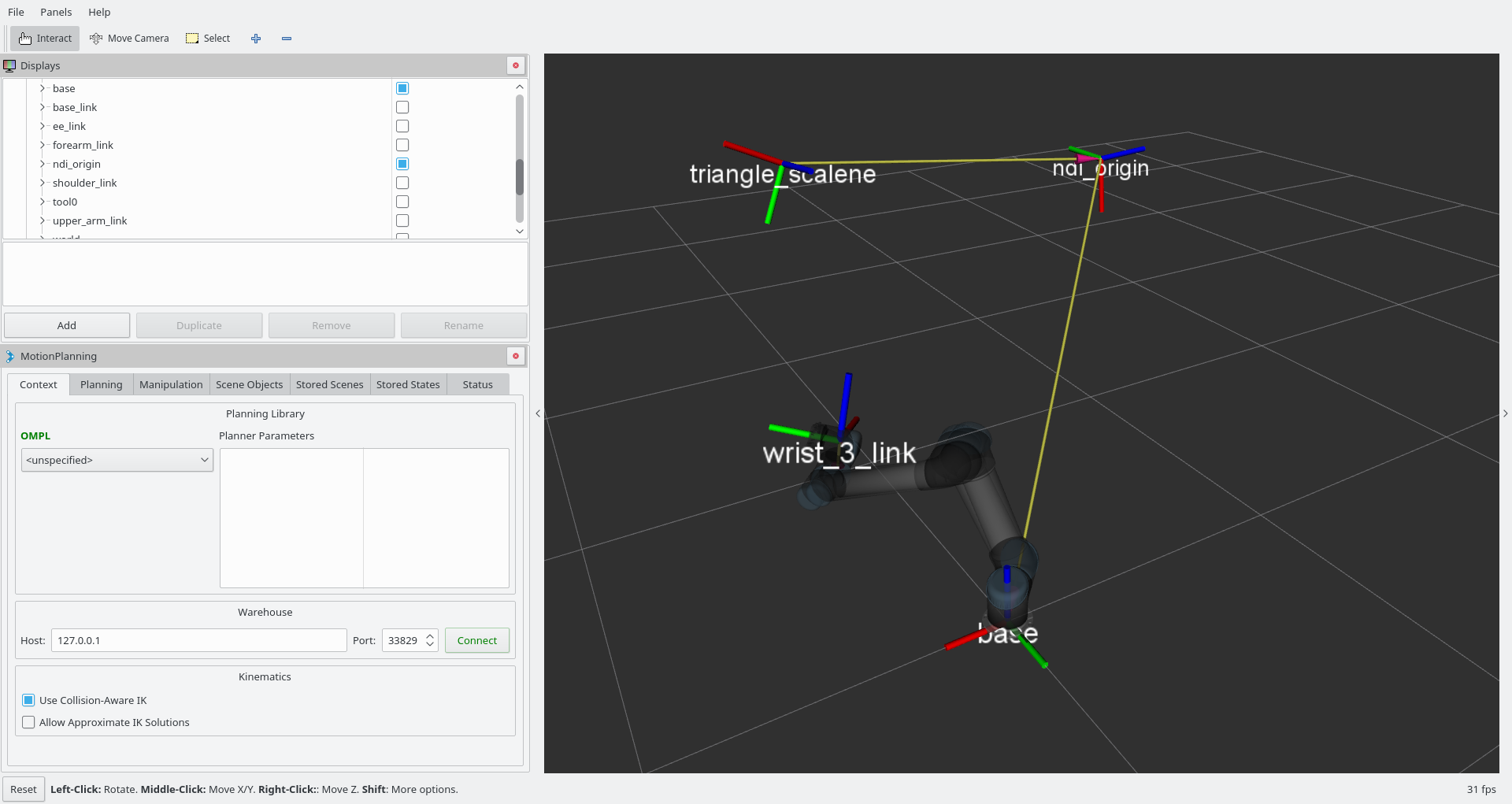
Task: Enable Allow Approximate IK Solutions
Action: click(28, 722)
